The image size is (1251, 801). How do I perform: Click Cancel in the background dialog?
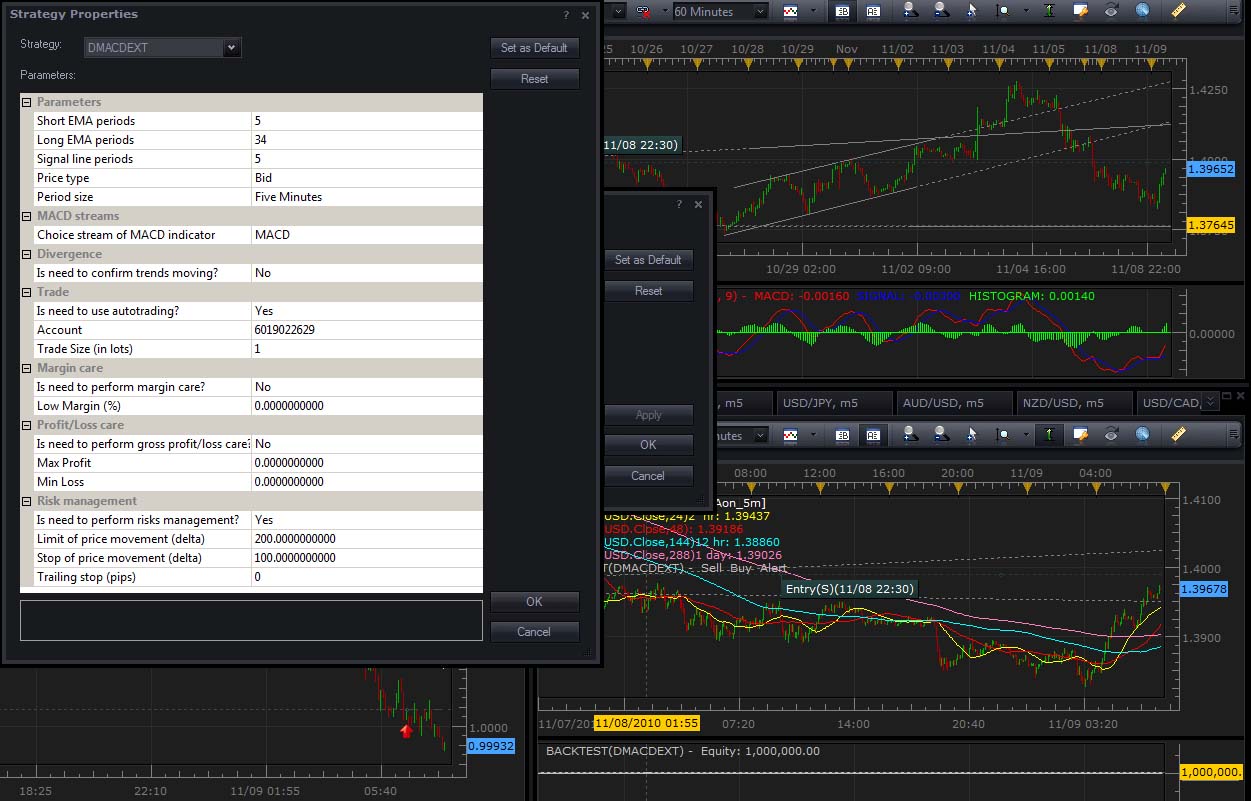[x=648, y=476]
